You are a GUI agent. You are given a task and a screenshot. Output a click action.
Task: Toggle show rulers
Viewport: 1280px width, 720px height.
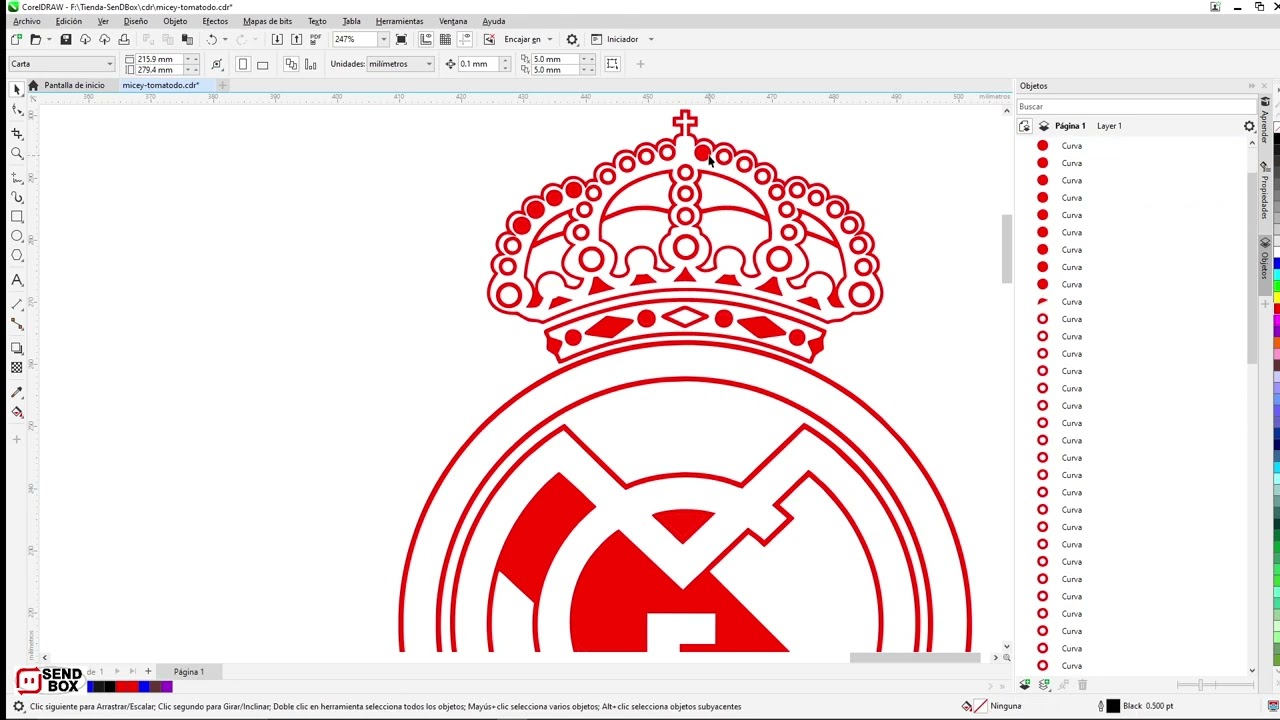point(426,39)
